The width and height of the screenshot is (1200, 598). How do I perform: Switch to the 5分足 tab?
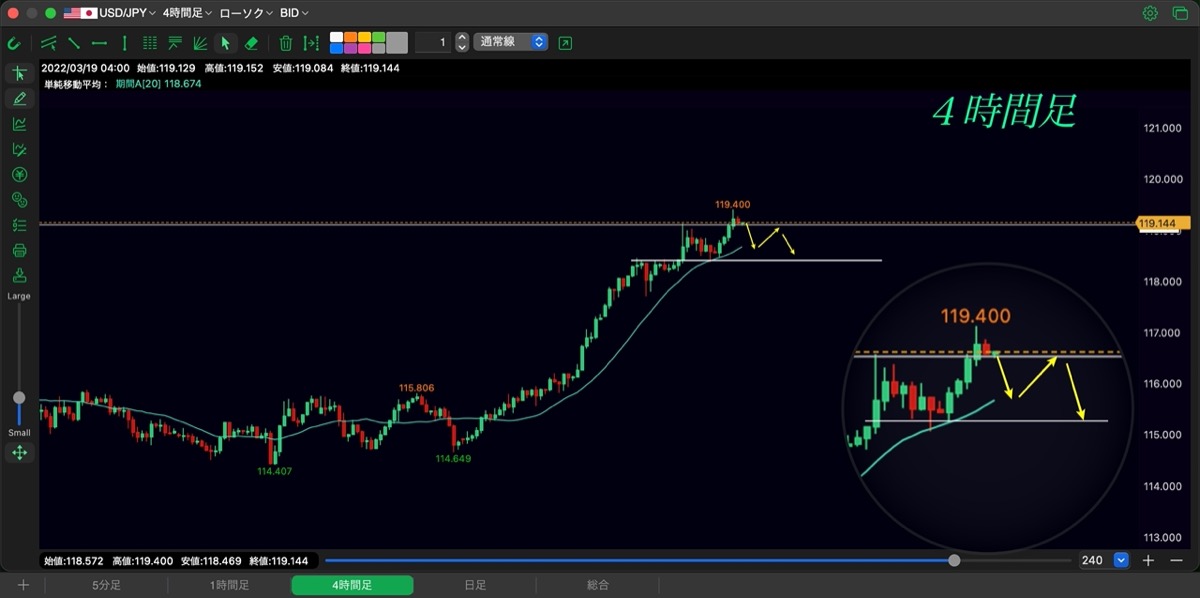(106, 585)
